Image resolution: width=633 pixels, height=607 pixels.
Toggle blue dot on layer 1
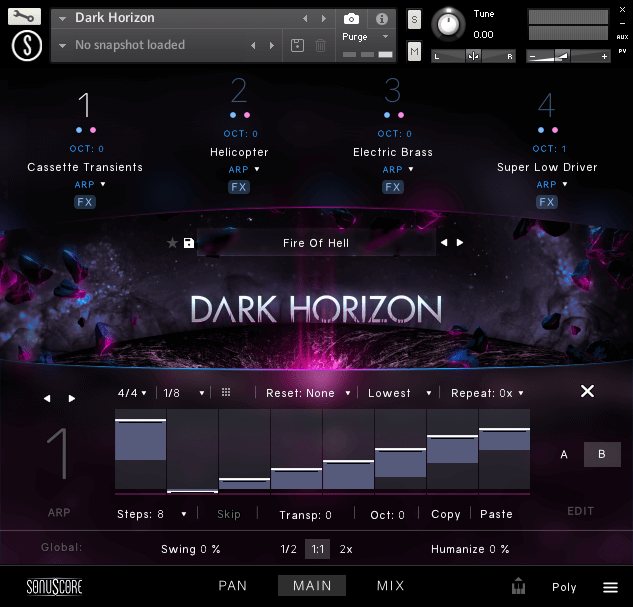[x=79, y=130]
